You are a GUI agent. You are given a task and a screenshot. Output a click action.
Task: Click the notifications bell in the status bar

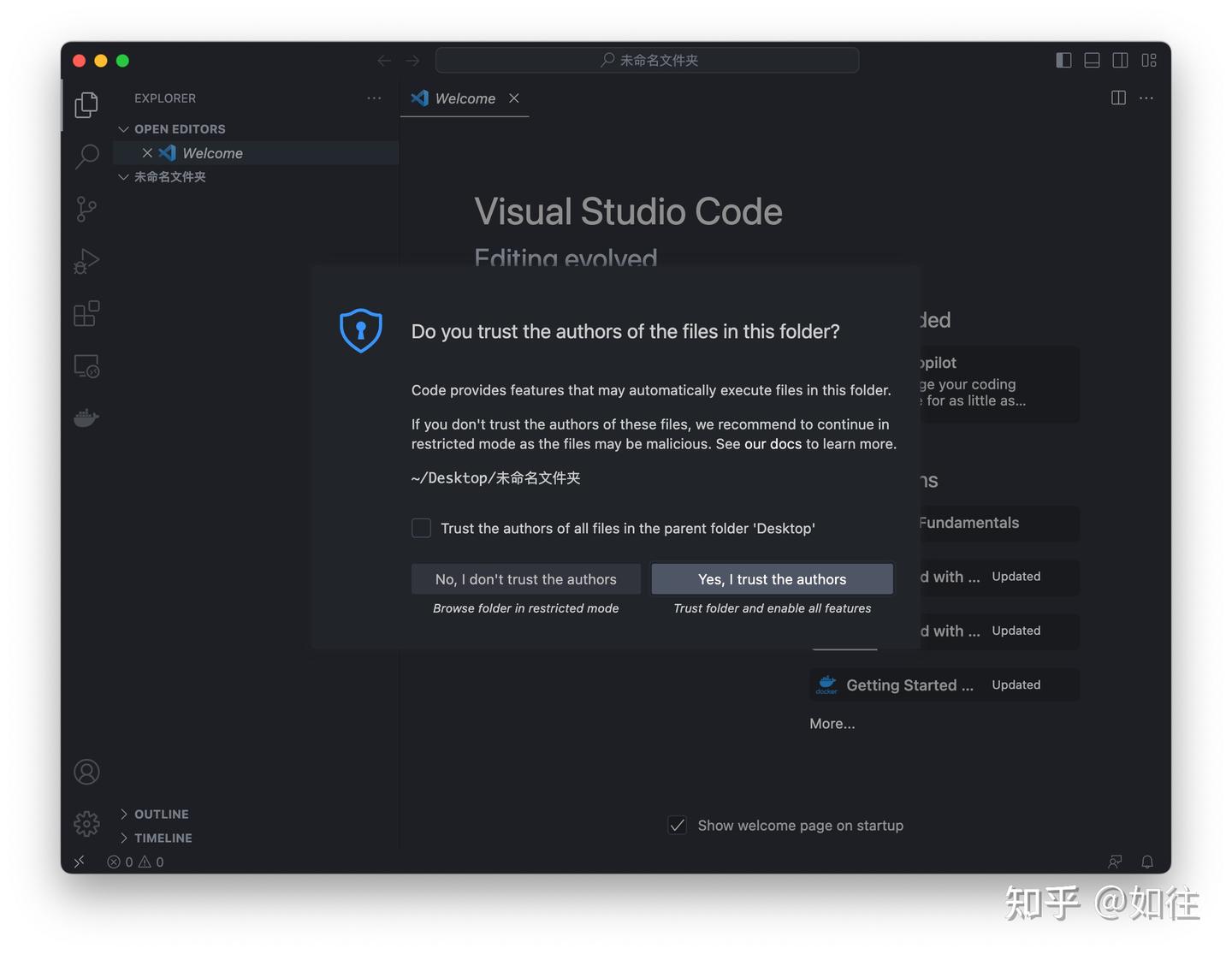[x=1147, y=862]
